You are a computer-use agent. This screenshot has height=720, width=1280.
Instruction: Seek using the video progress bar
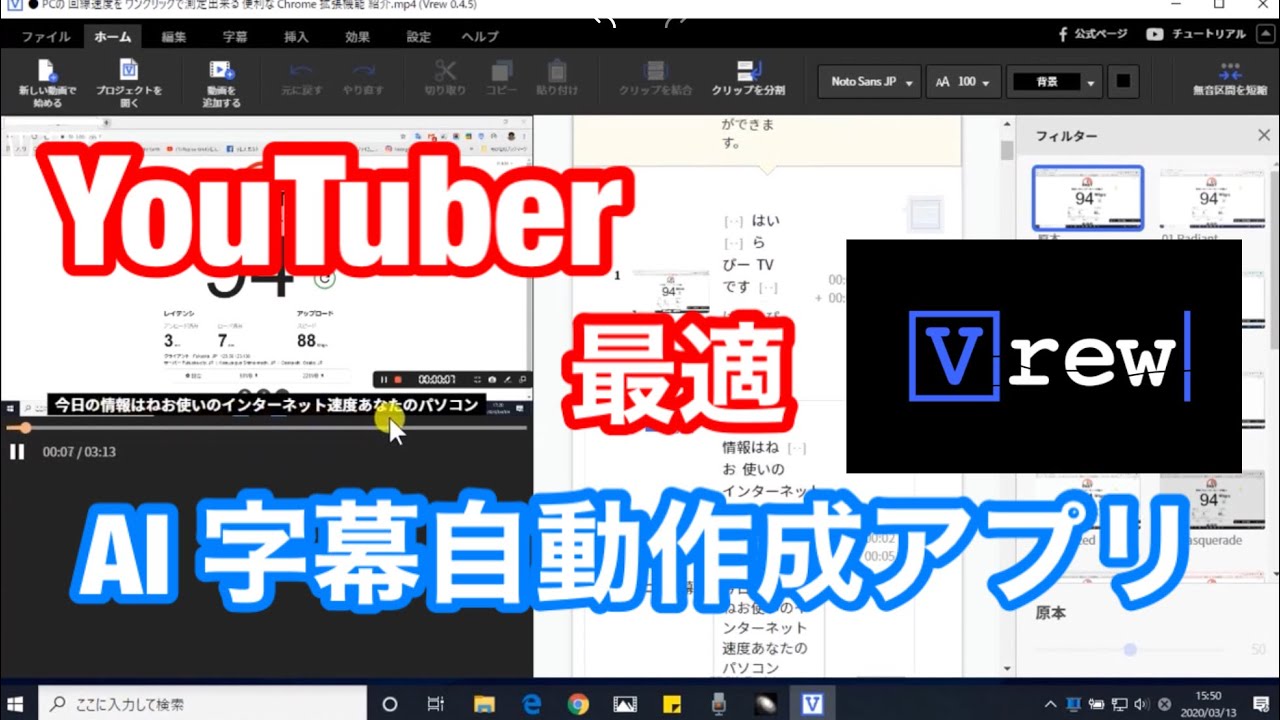(x=266, y=428)
